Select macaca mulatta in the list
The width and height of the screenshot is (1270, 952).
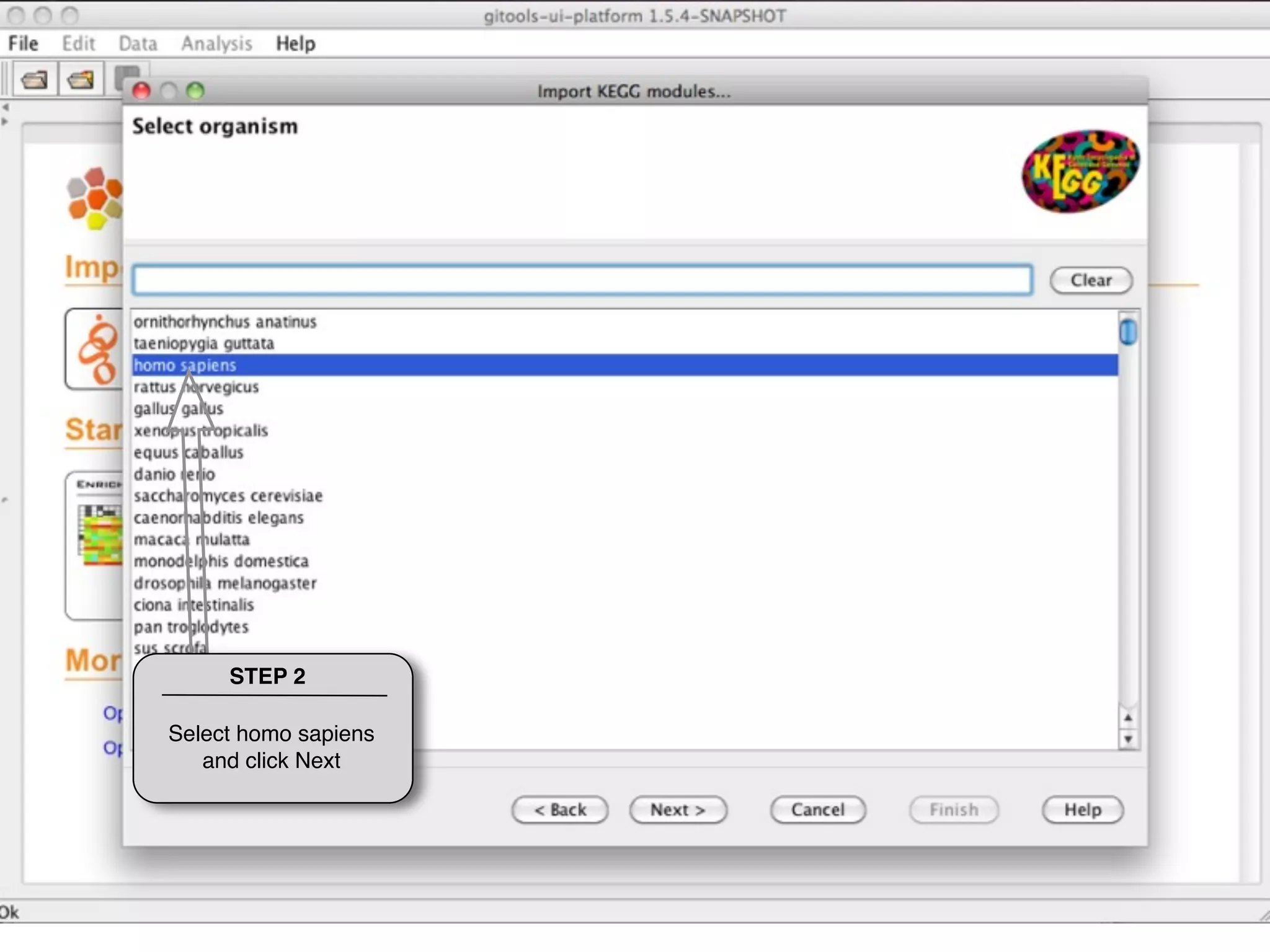tap(625, 539)
